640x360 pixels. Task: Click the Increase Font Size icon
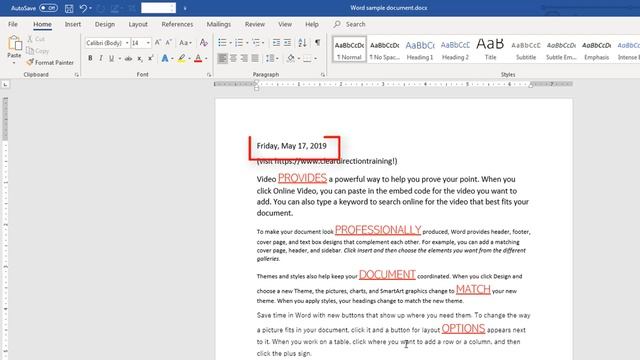point(158,42)
